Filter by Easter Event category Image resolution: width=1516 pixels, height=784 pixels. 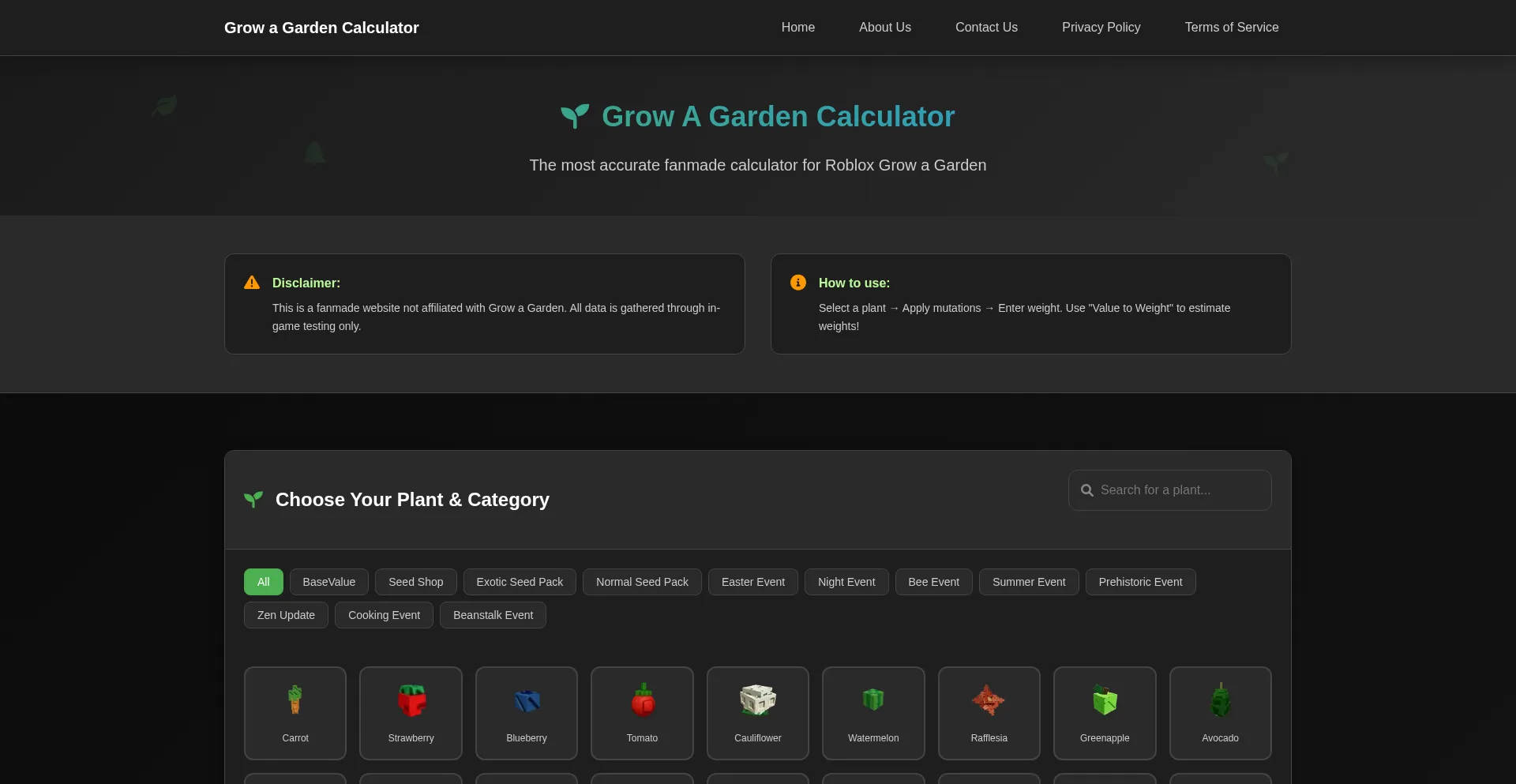(753, 582)
